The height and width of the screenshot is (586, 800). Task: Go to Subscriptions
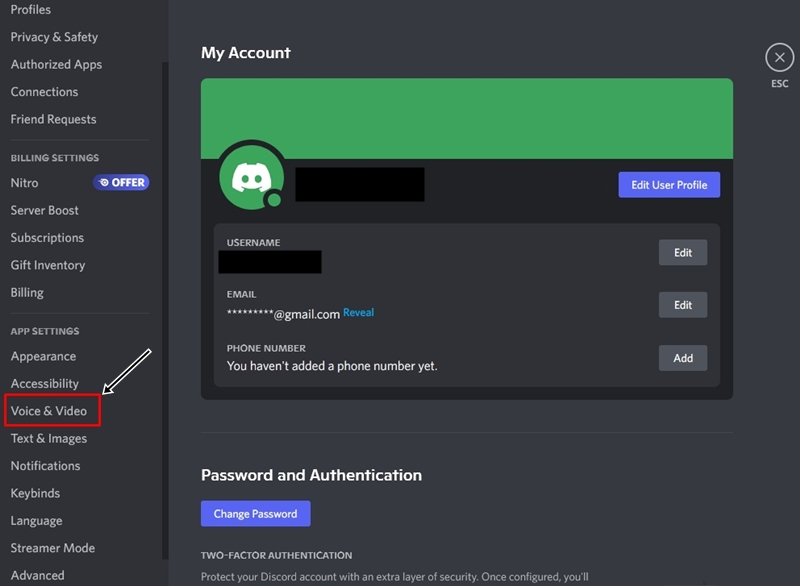click(x=47, y=238)
